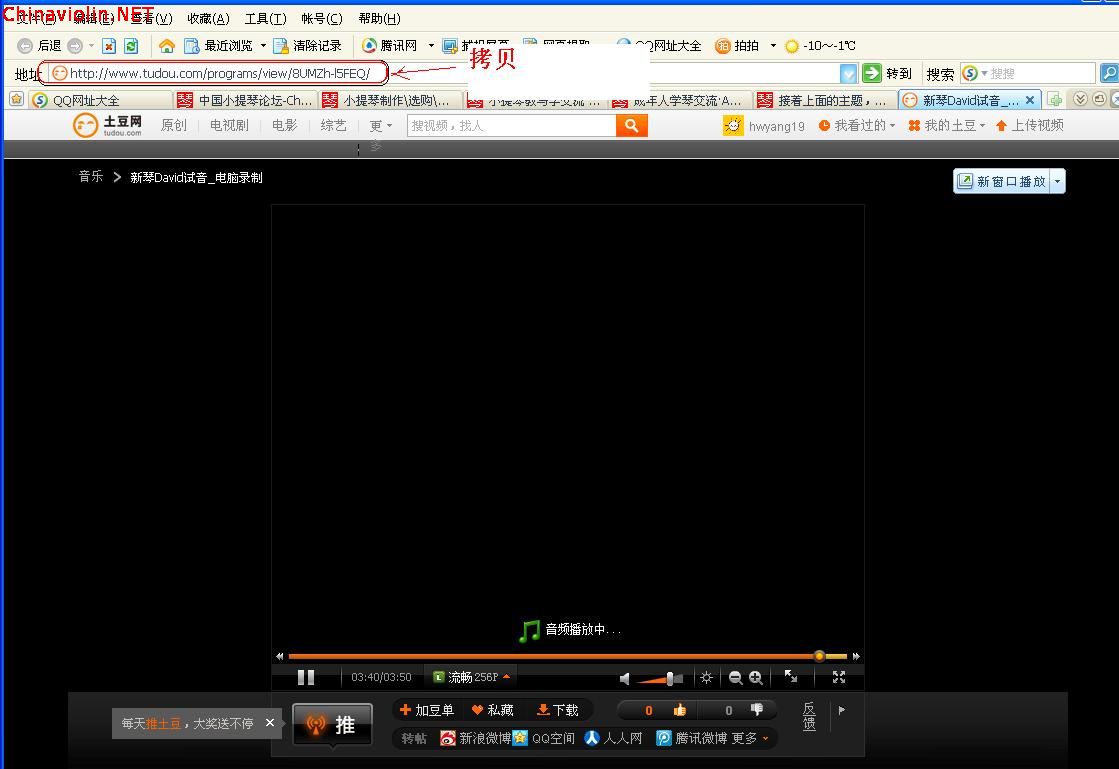Image resolution: width=1119 pixels, height=769 pixels.
Task: Pause the playing audio
Action: pos(305,677)
